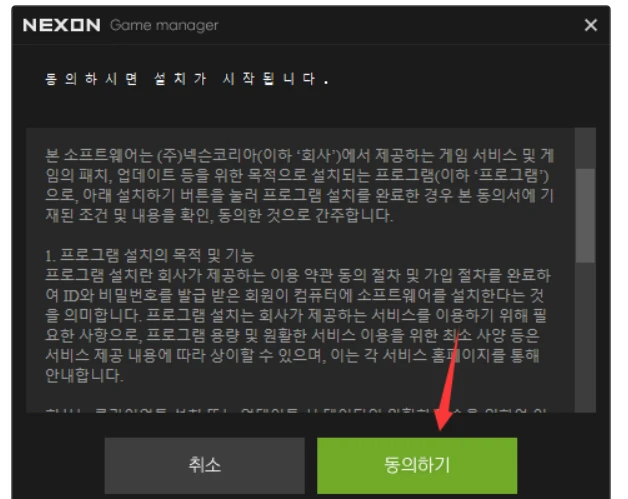This screenshot has width=628, height=499.
Task: Close the Nexon Game manager dialog
Action: pos(591,25)
